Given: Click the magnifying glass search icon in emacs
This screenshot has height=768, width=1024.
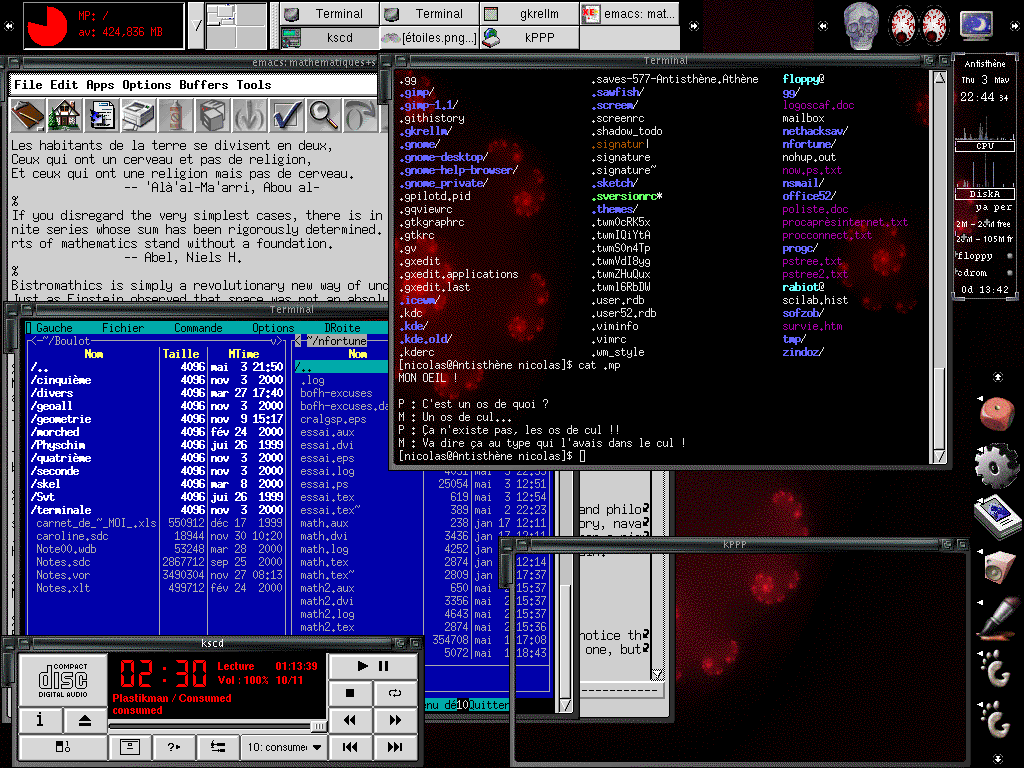Looking at the screenshot, I should click(324, 116).
